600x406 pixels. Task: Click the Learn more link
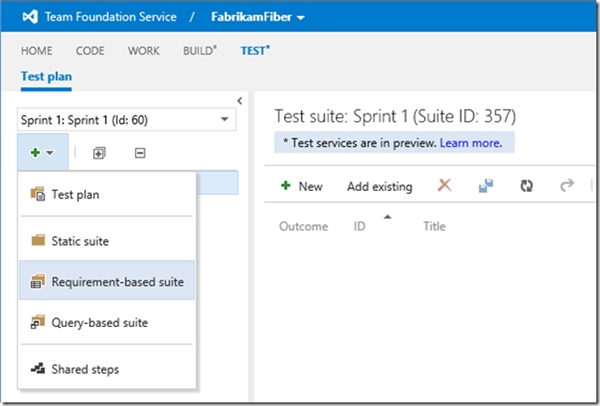click(471, 143)
